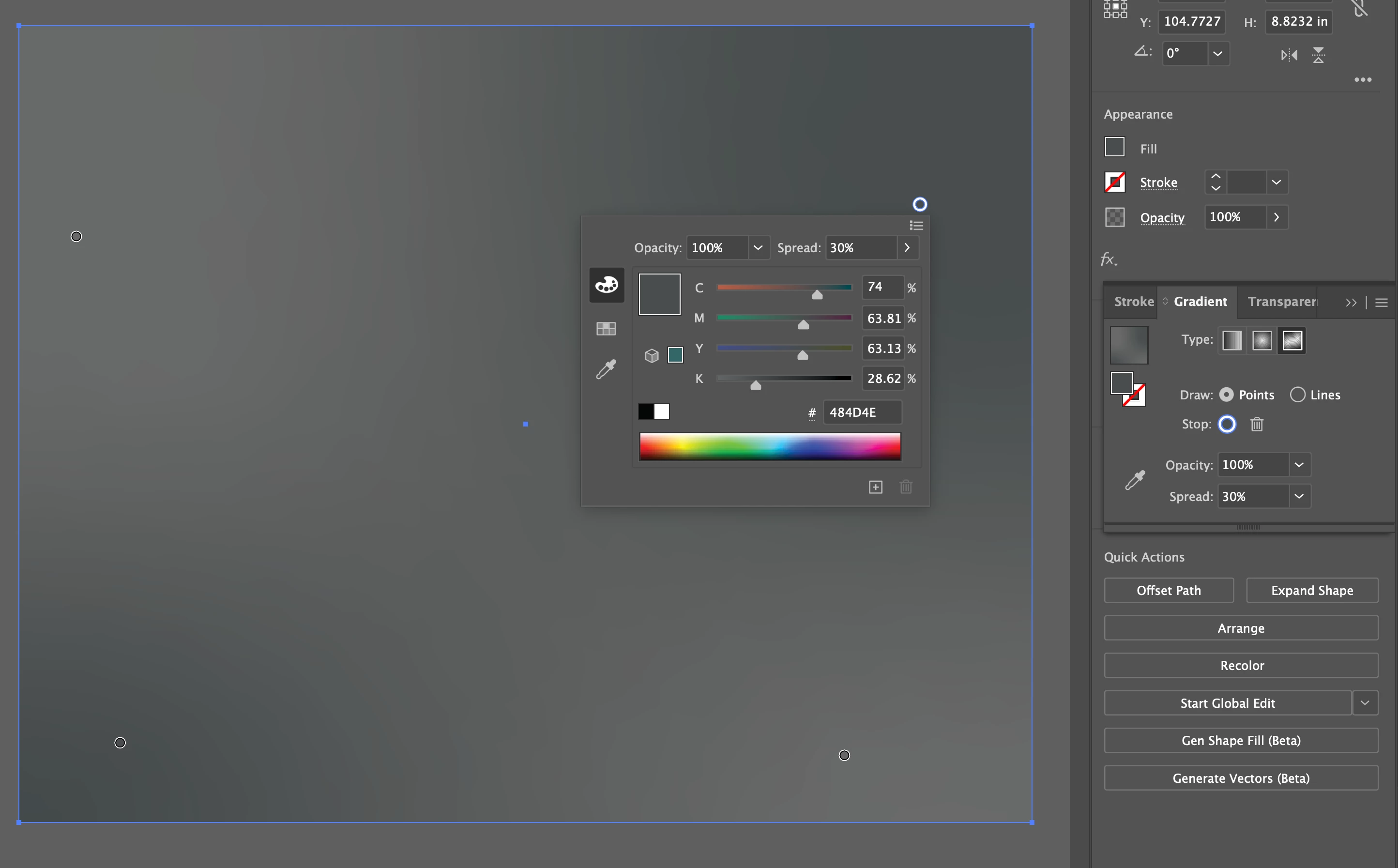Switch to the Stroke panel tab
The height and width of the screenshot is (868, 1398).
click(1133, 302)
